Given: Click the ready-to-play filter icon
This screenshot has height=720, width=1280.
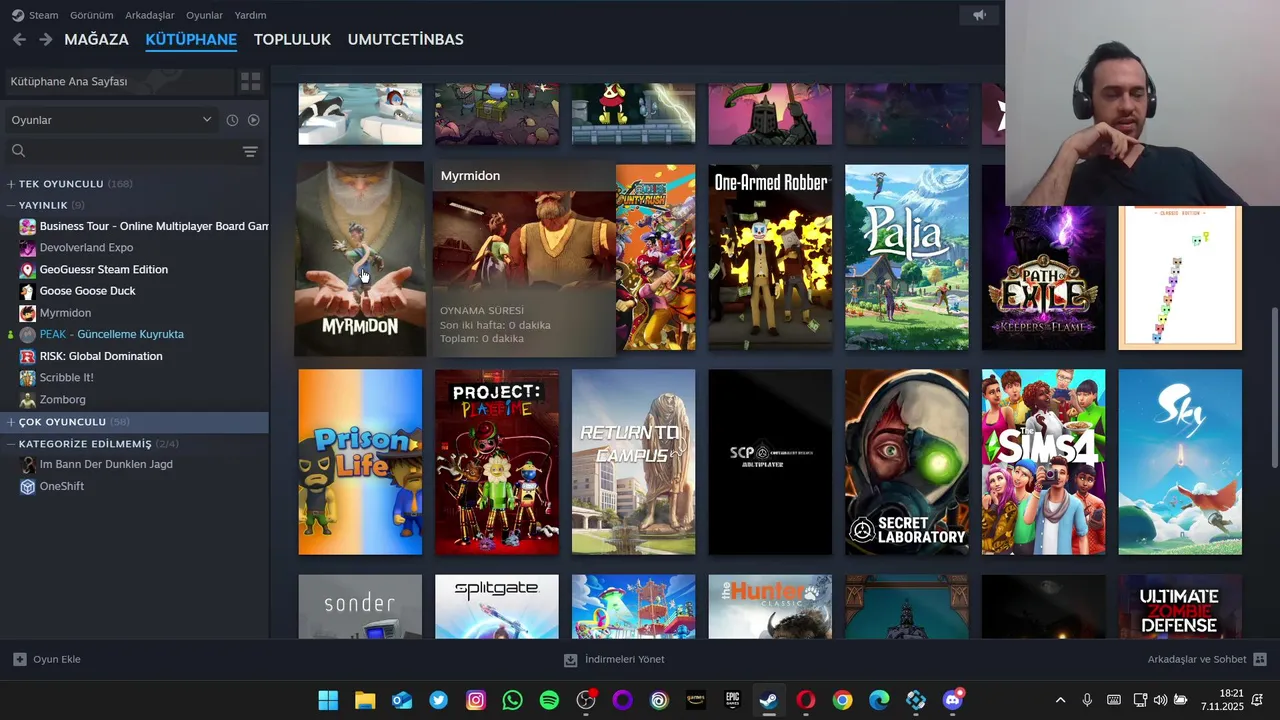Looking at the screenshot, I should point(254,120).
